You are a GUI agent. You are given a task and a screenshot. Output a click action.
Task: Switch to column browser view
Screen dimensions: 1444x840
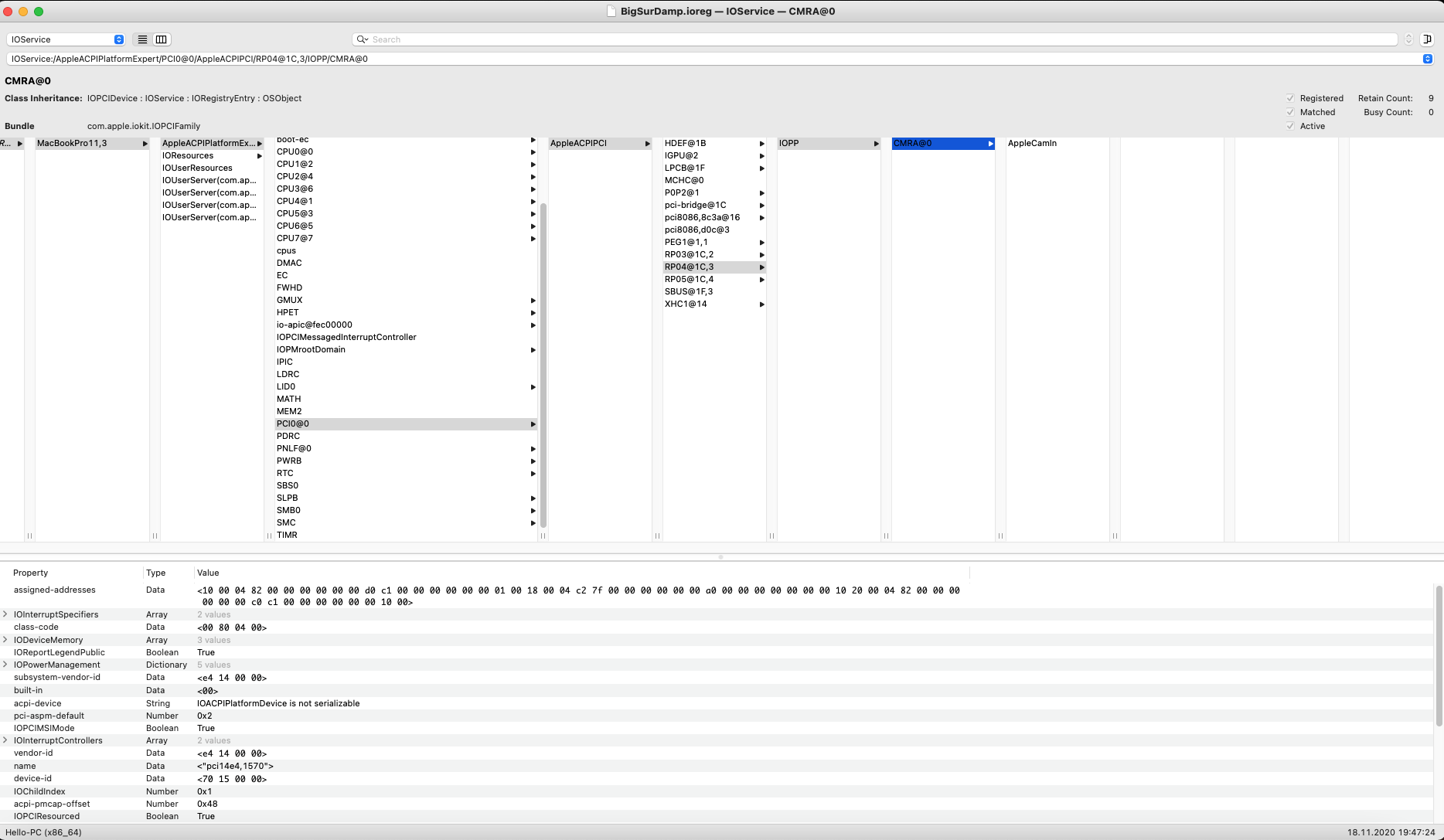coord(161,39)
